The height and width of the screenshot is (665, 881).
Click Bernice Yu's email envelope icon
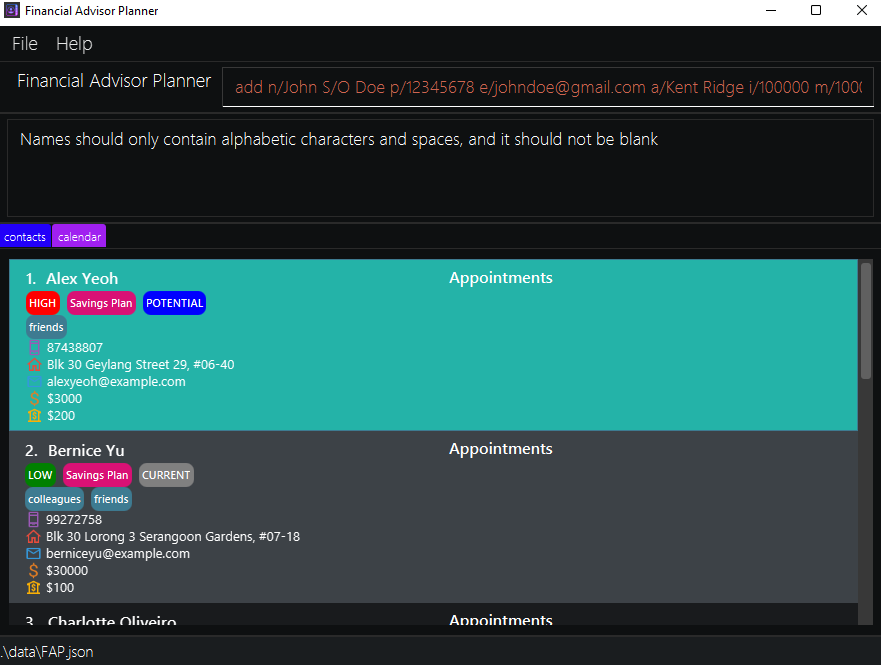point(33,554)
